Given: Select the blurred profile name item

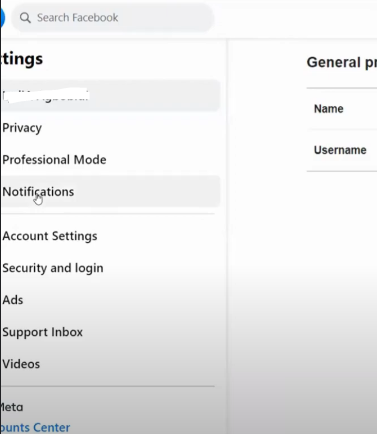Looking at the screenshot, I should click(110, 96).
